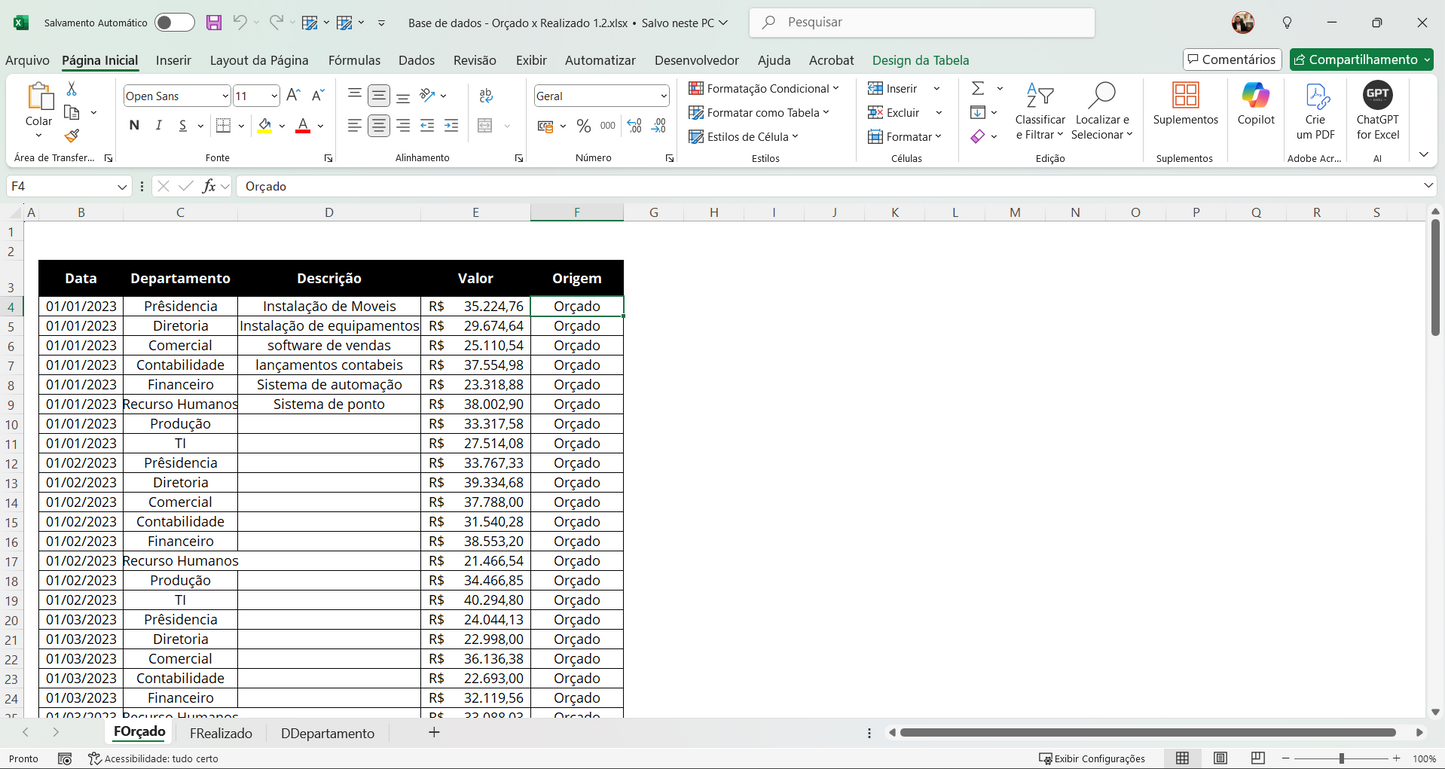Open the fill color dropdown arrow
Image resolution: width=1445 pixels, height=769 pixels.
pyautogui.click(x=281, y=125)
